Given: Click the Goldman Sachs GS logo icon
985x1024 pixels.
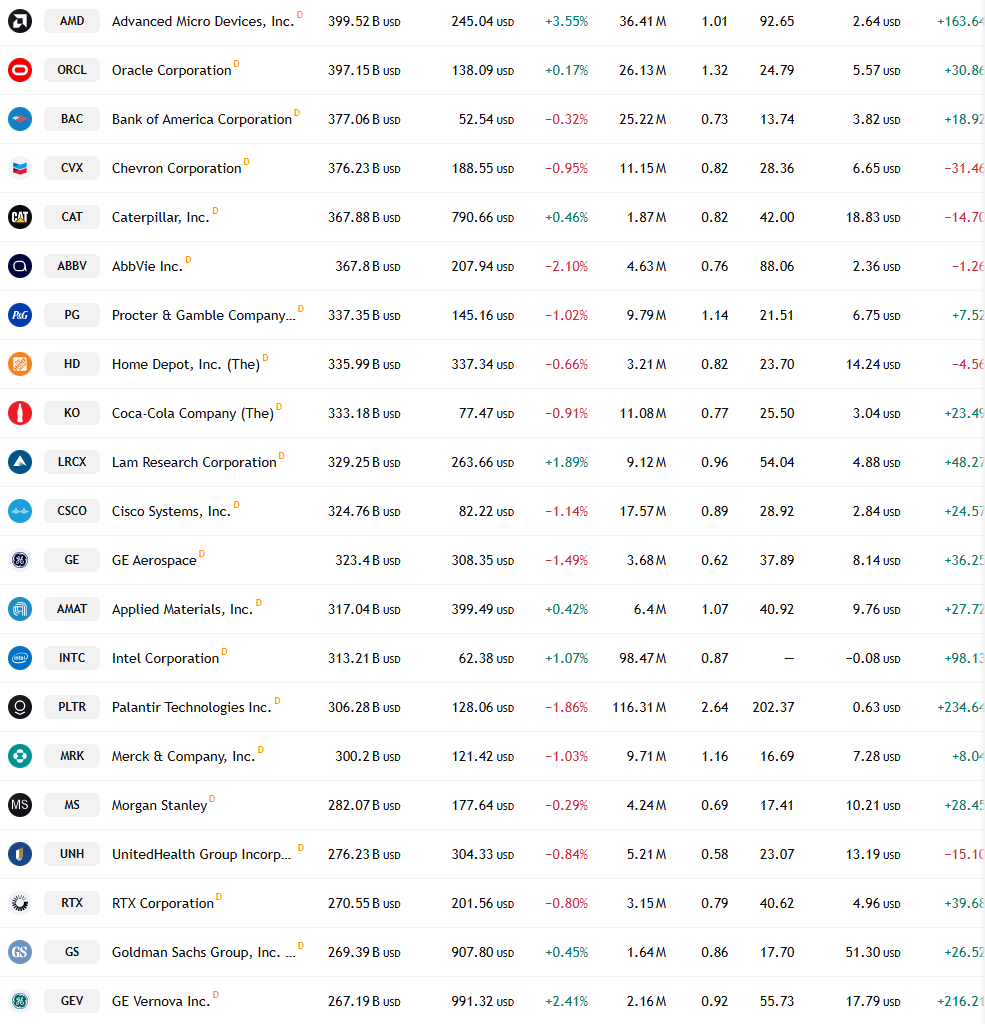Looking at the screenshot, I should (x=20, y=952).
